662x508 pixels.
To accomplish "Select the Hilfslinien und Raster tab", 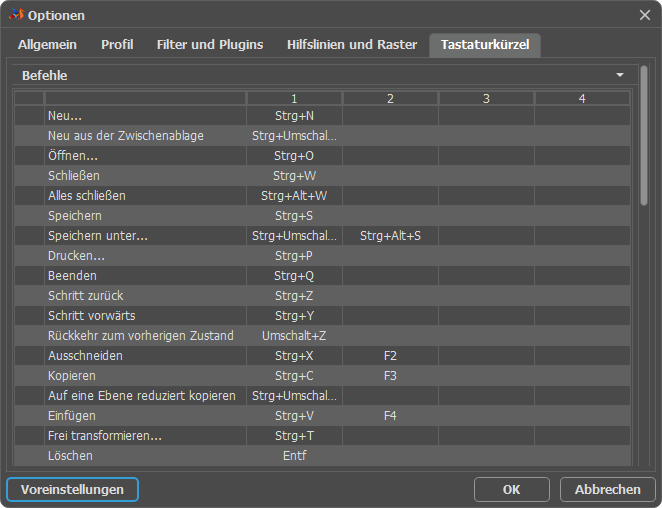I will point(352,45).
